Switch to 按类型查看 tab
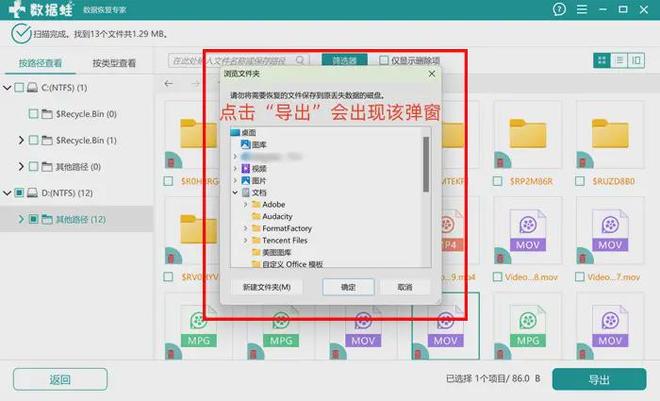The width and height of the screenshot is (660, 401). pos(114,63)
